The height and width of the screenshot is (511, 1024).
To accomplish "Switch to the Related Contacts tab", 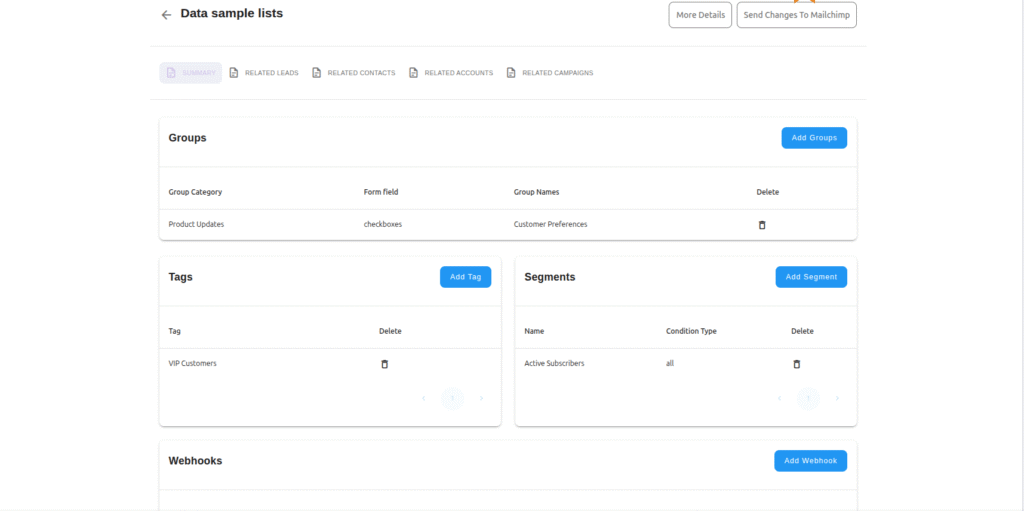I will pos(353,73).
